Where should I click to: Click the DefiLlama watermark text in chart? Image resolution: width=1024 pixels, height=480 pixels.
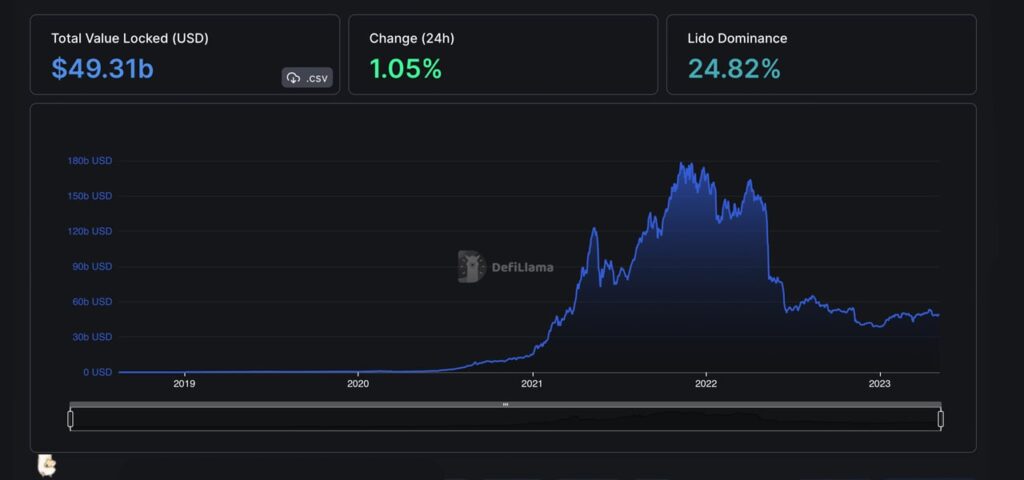click(x=522, y=267)
